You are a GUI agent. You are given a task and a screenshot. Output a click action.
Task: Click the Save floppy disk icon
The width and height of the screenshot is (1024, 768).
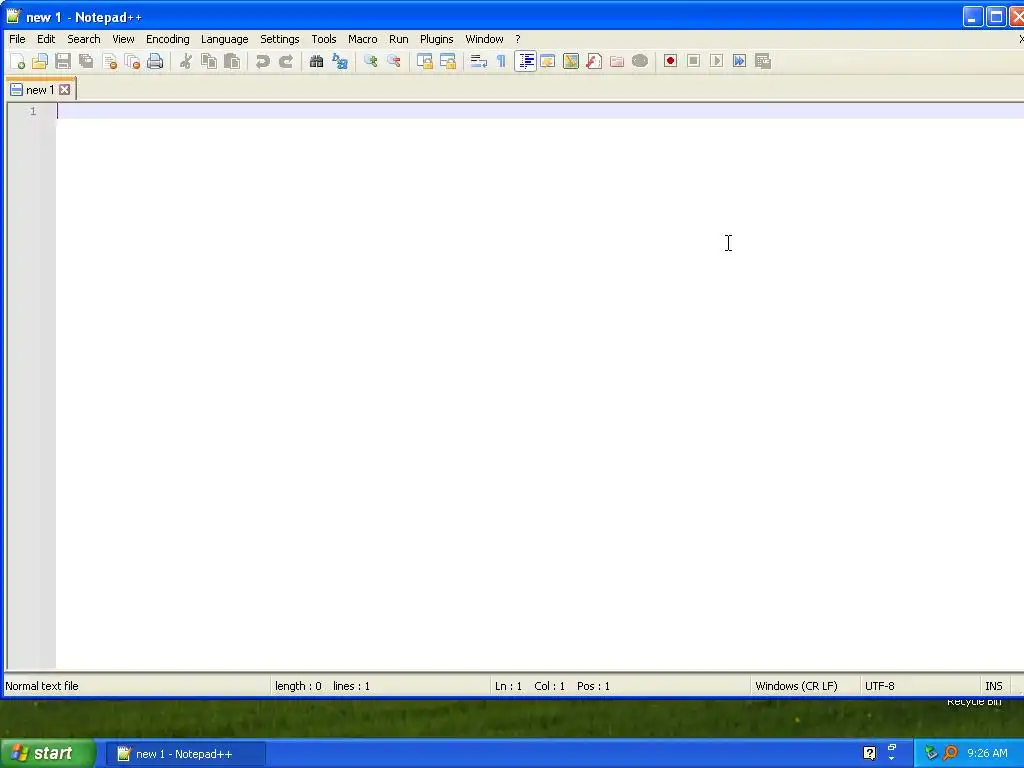[x=63, y=61]
